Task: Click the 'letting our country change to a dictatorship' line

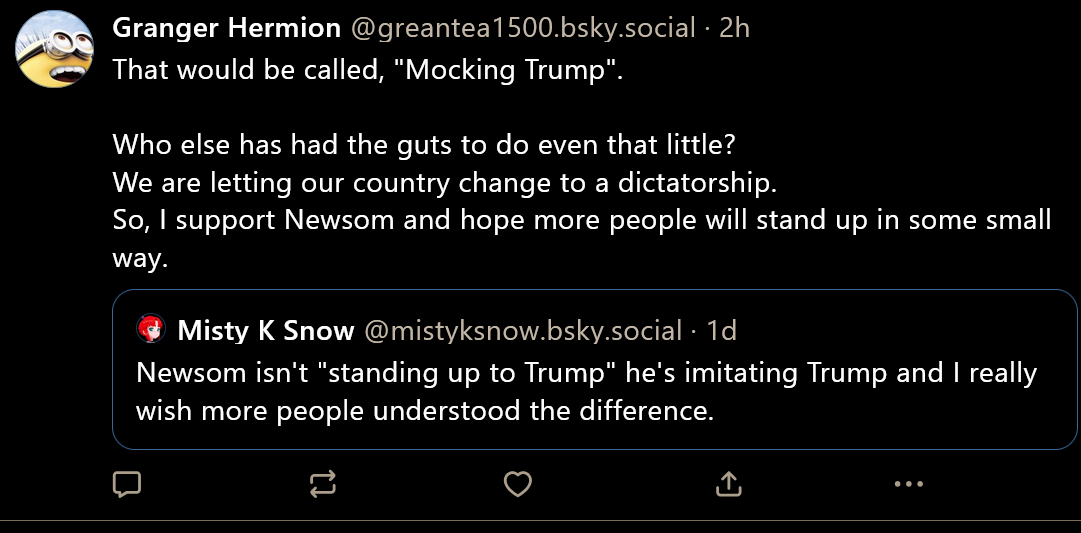Action: [444, 183]
